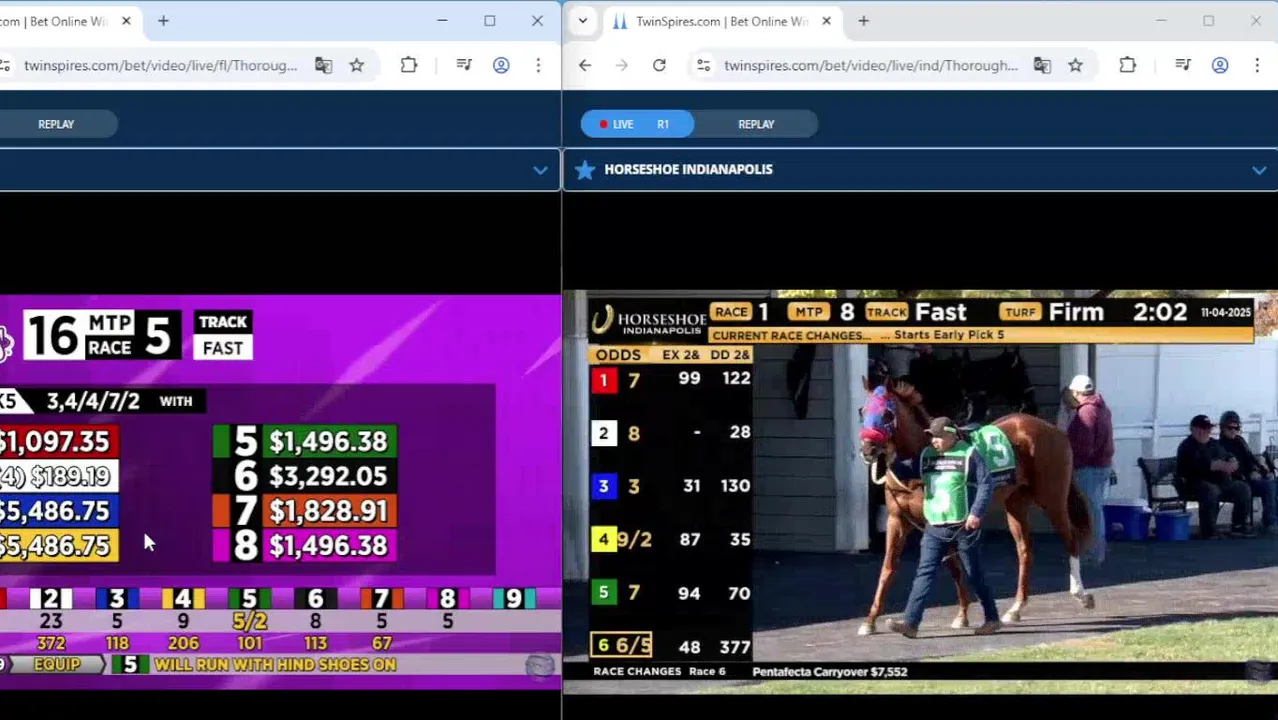Expand Horseshoe Indianapolis track dropdown chevron
Viewport: 1278px width, 720px height.
point(1259,170)
